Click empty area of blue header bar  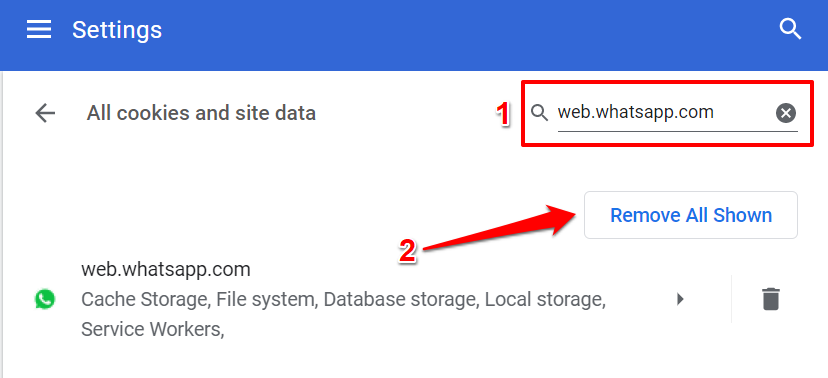tap(449, 32)
